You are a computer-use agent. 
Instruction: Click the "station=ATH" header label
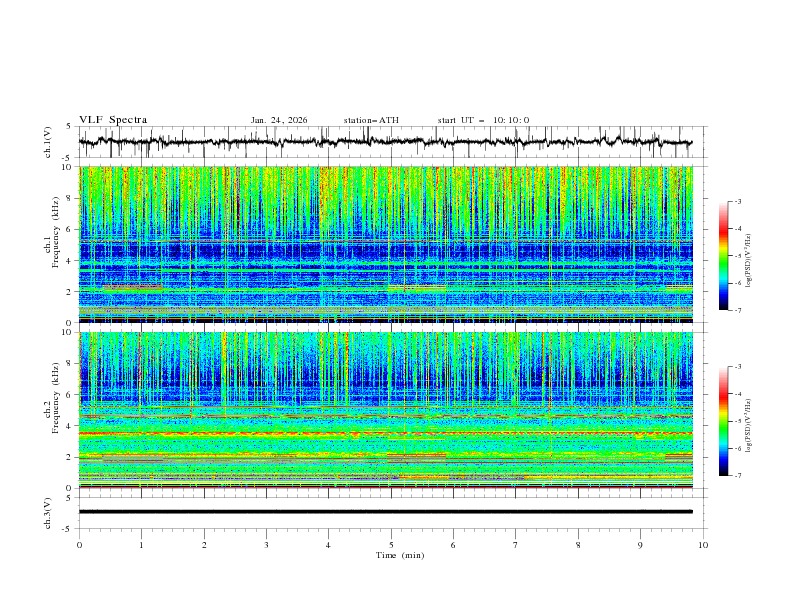[371, 120]
